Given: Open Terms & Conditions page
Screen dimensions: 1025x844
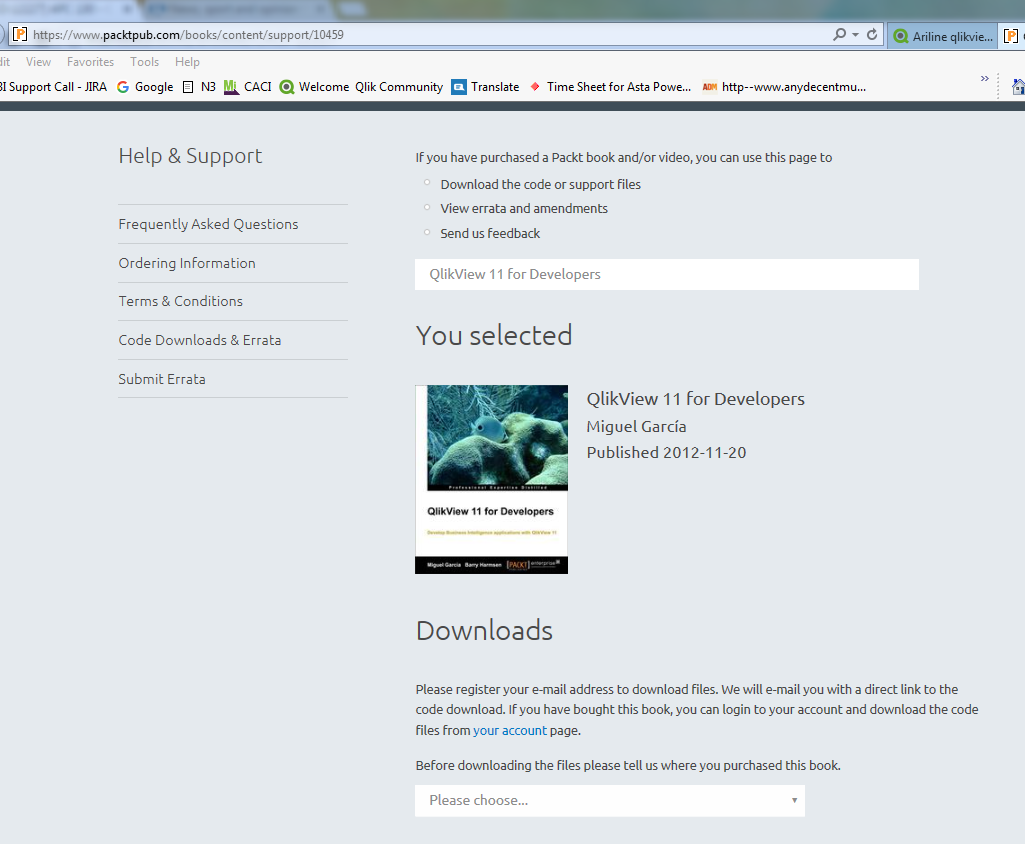Looking at the screenshot, I should click(x=180, y=301).
